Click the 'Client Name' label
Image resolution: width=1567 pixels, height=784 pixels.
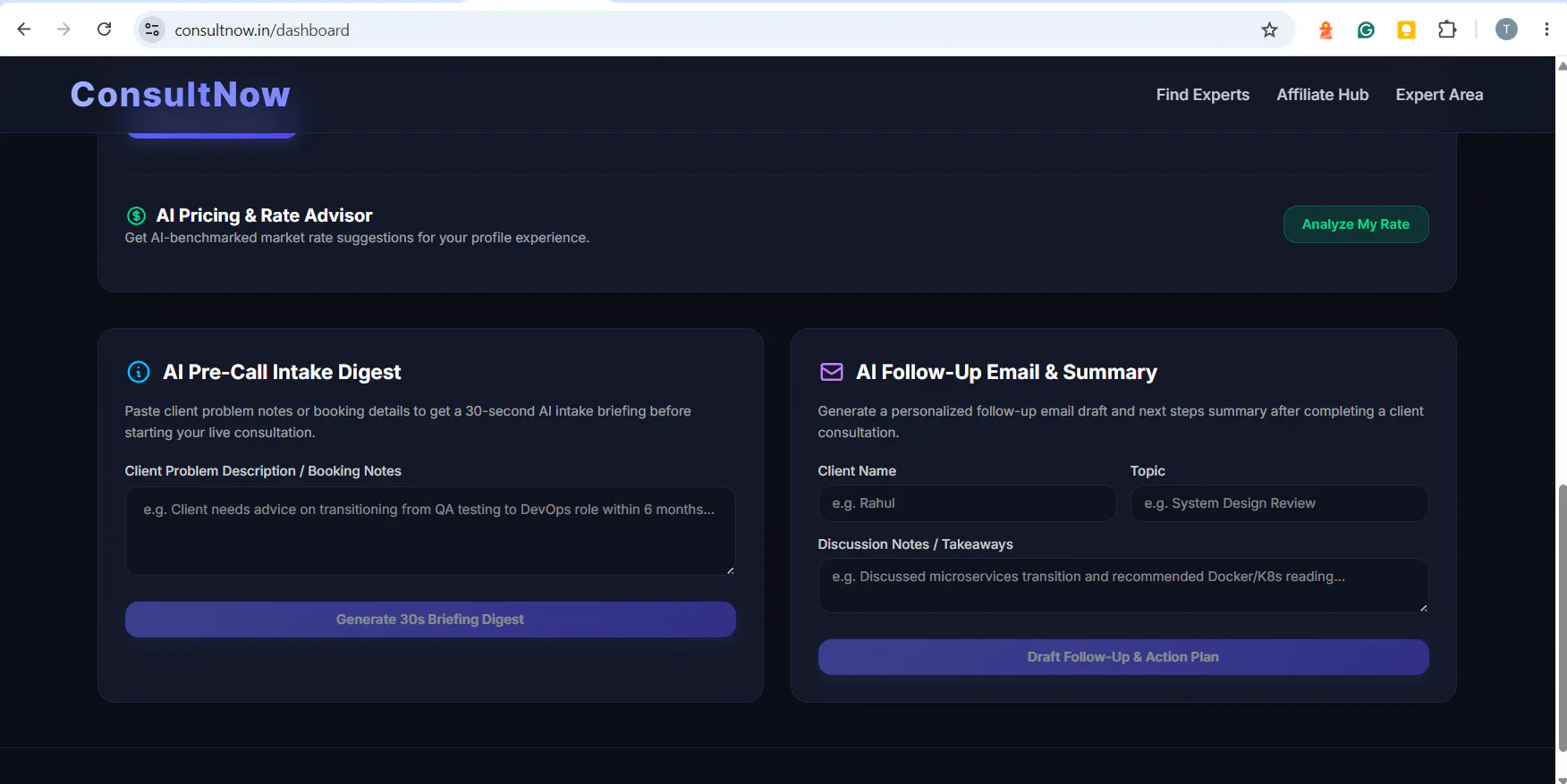pos(857,471)
